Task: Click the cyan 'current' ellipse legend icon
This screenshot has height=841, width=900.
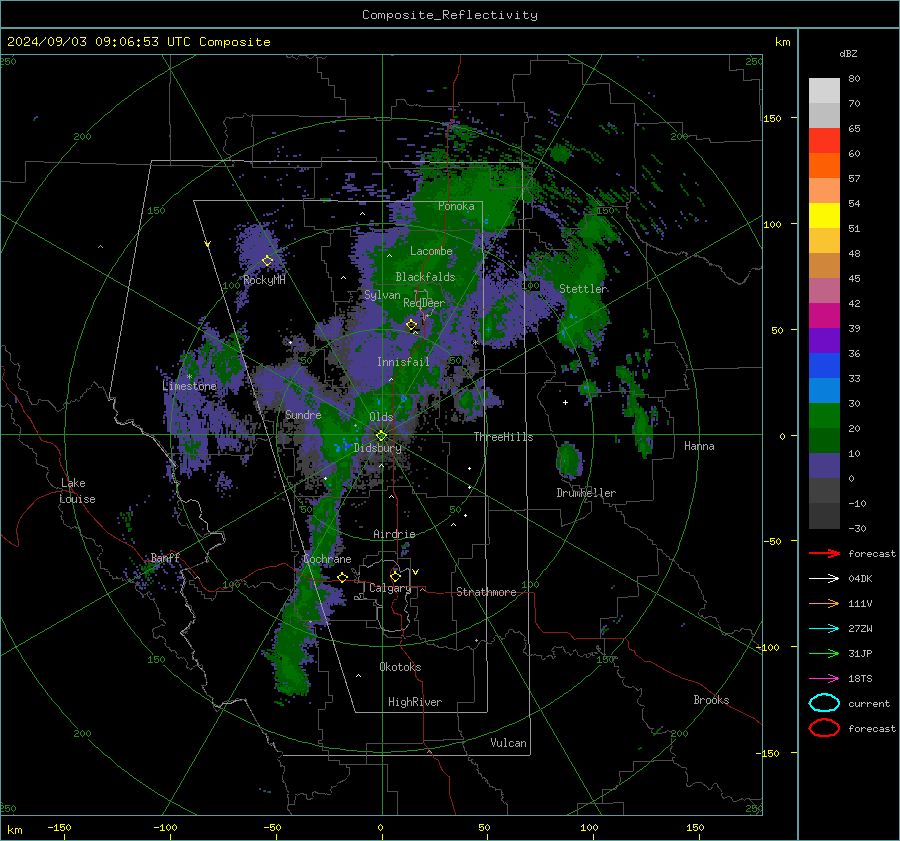Action: (824, 703)
